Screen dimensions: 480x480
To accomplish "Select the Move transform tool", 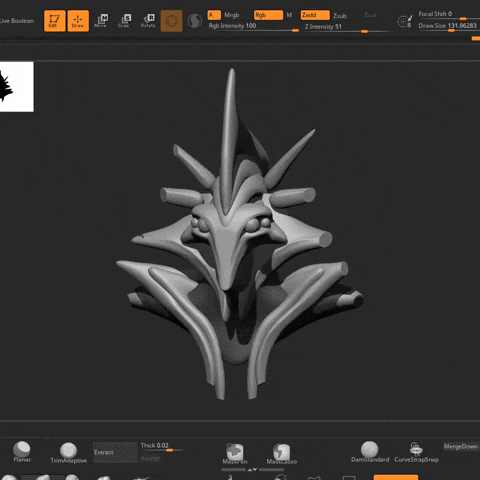I will tap(101, 21).
